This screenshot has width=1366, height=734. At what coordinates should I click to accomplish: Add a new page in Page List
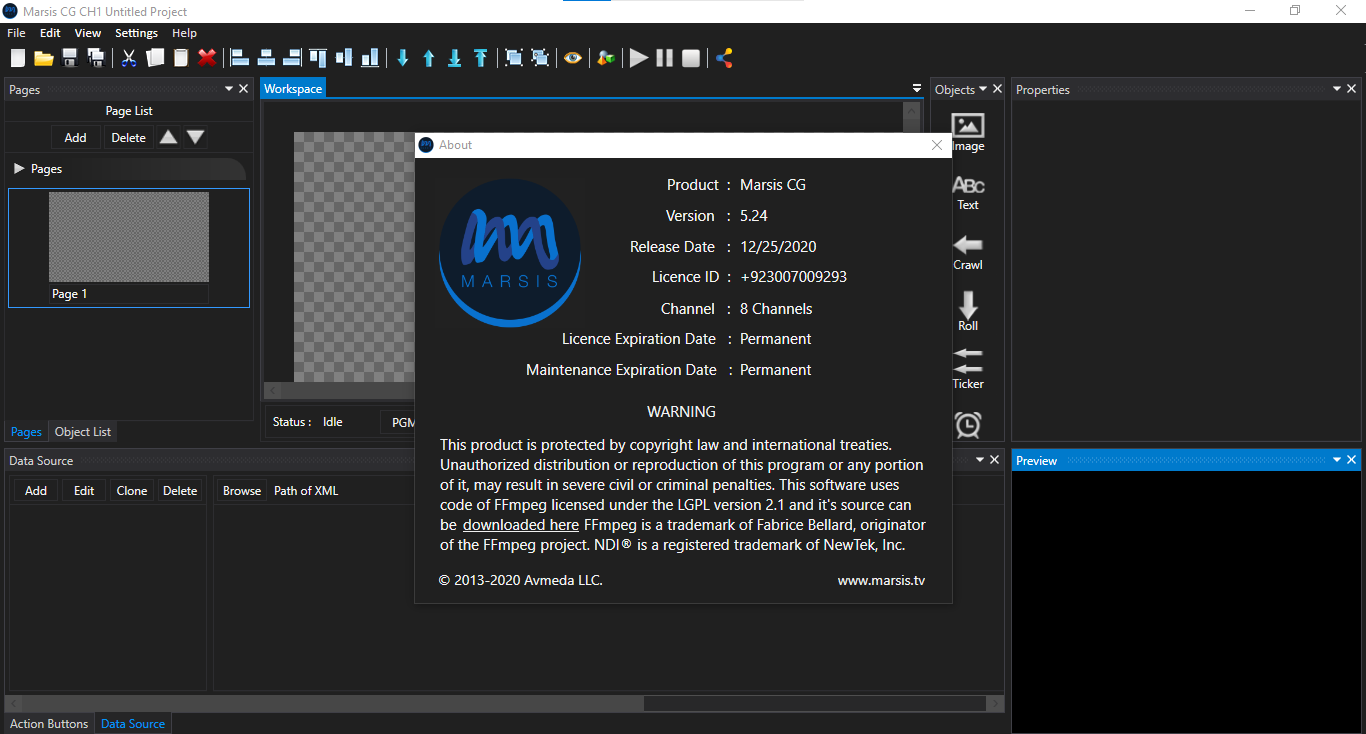(76, 138)
